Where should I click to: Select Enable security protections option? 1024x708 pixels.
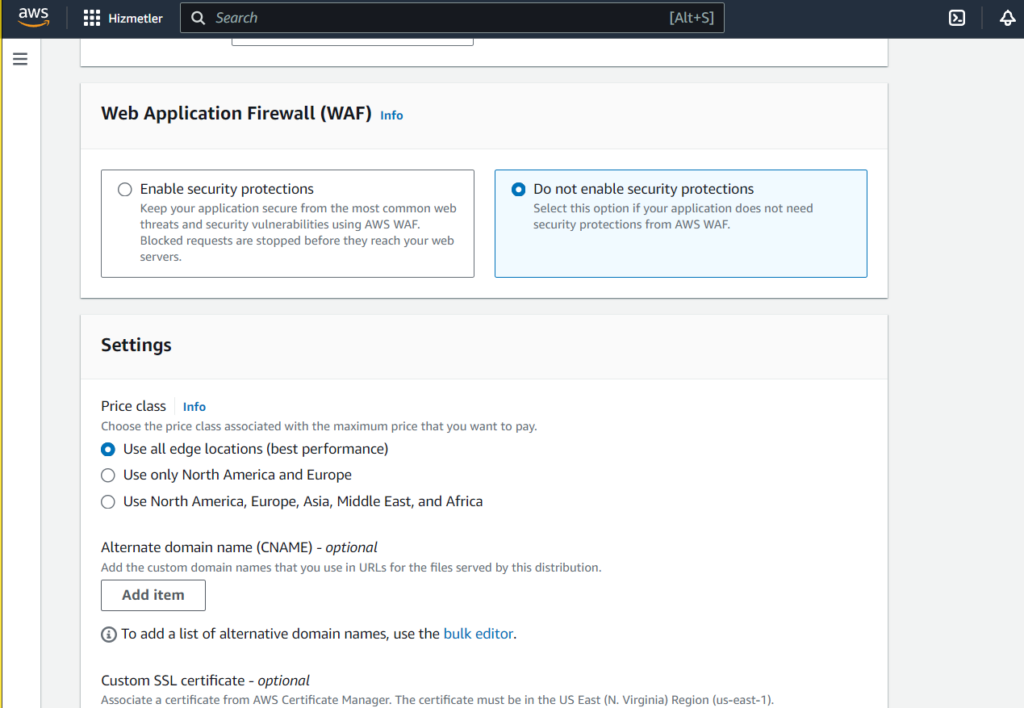(125, 189)
